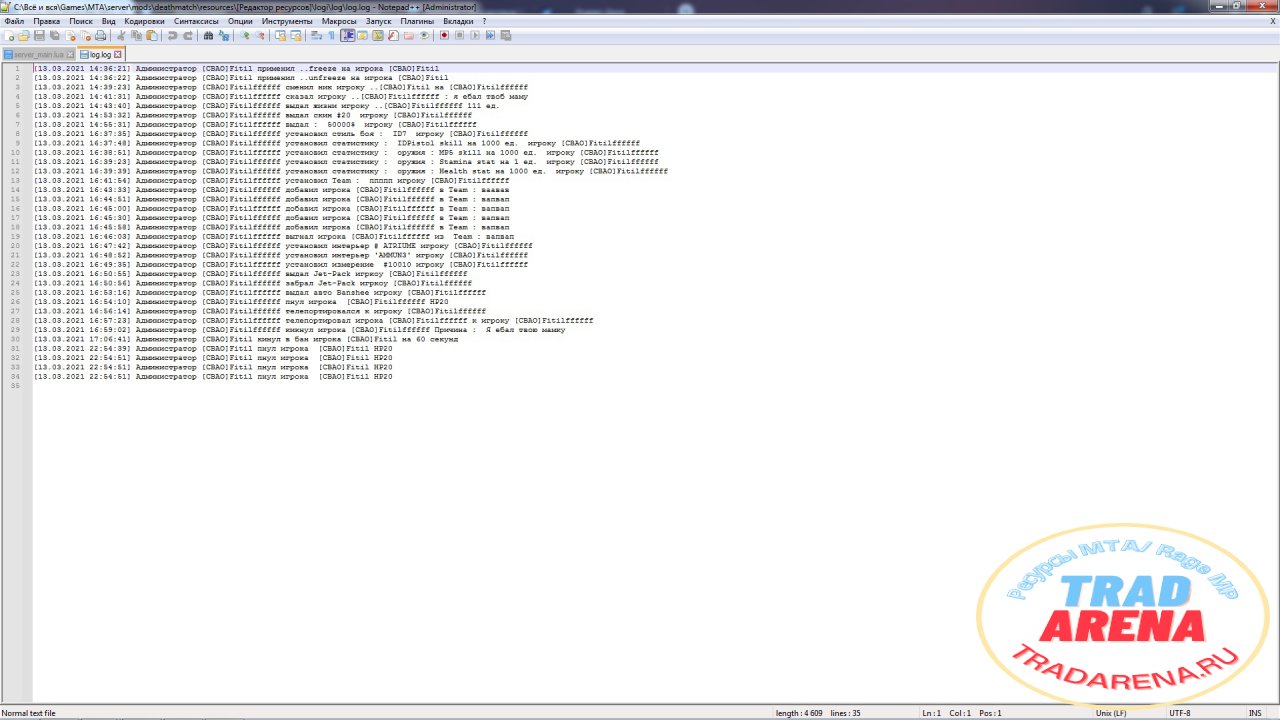The height and width of the screenshot is (720, 1280).
Task: Click the log line mentioning 'Banshee'
Action: (x=260, y=293)
